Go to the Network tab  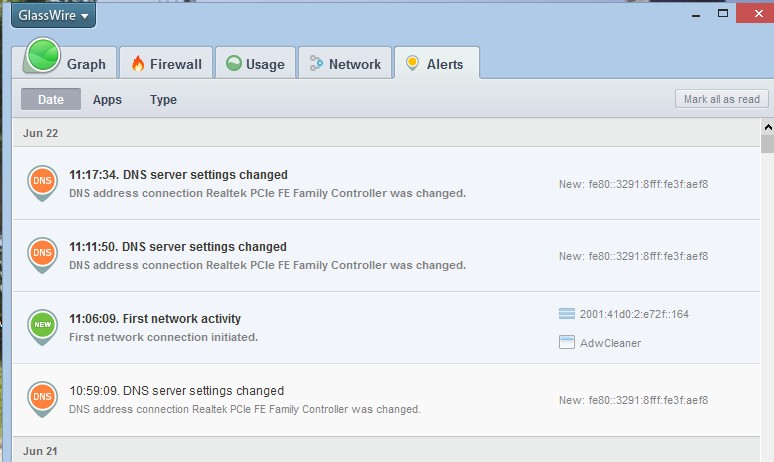tap(345, 64)
